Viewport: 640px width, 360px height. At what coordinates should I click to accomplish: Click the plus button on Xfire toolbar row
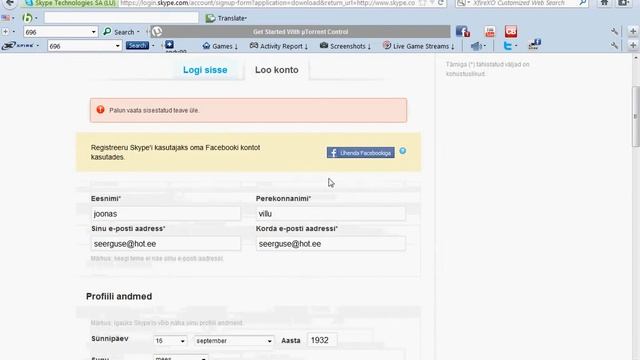point(633,45)
